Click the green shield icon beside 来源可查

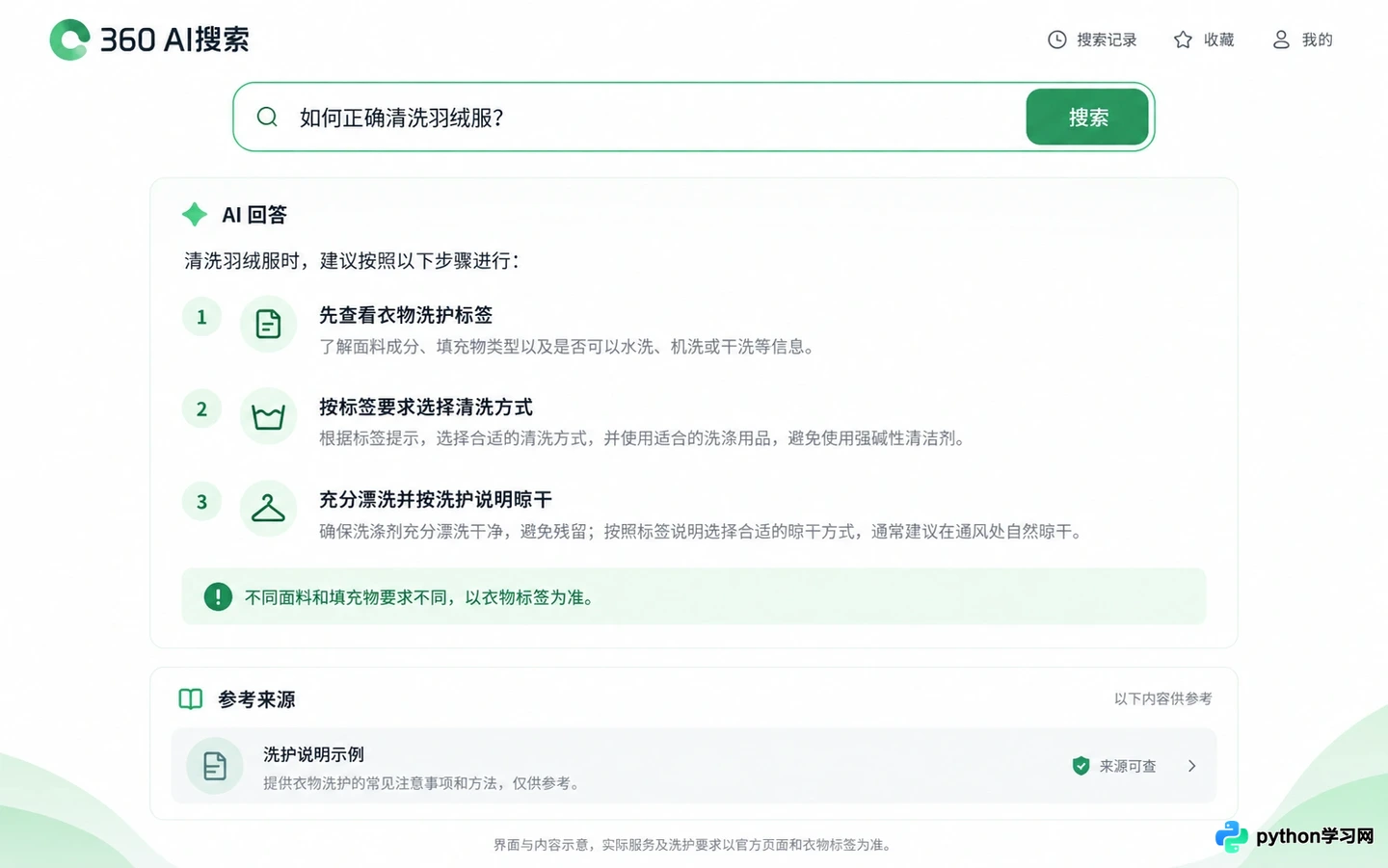[x=1081, y=766]
